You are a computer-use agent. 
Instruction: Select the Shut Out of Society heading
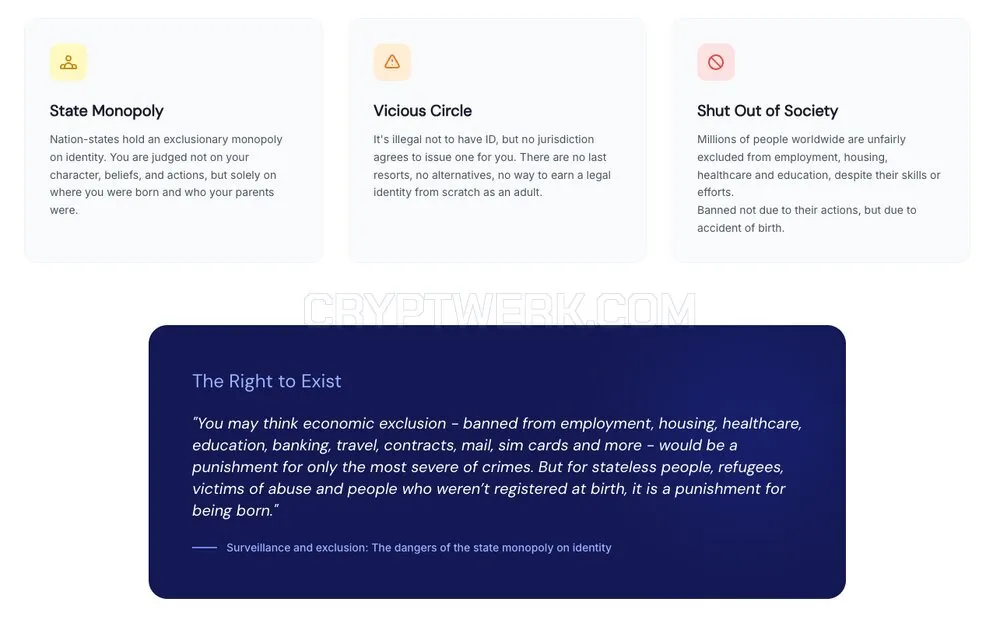[x=767, y=110]
